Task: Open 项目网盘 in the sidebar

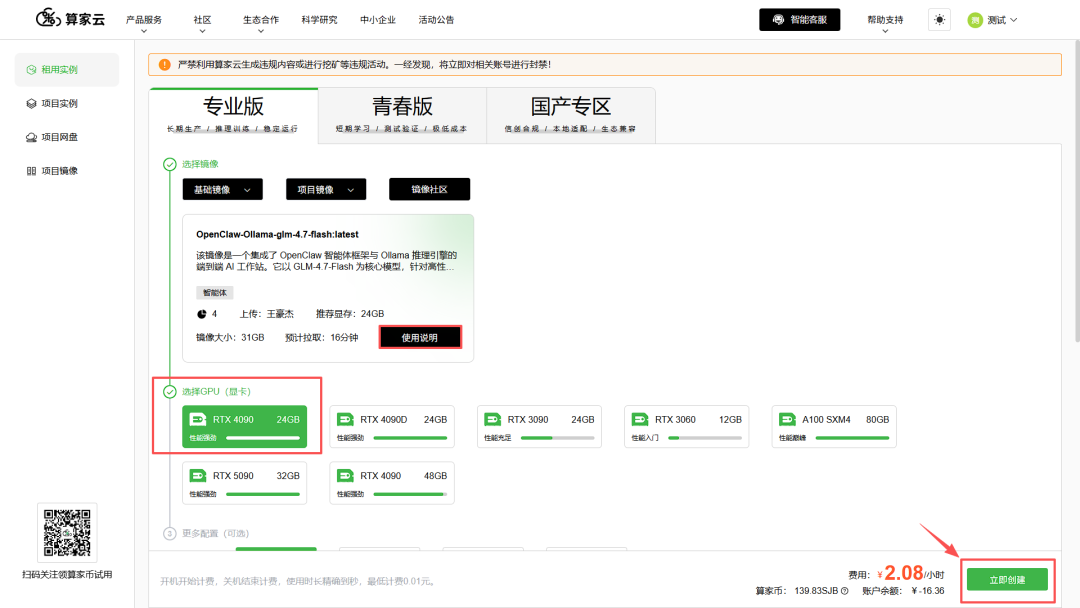Action: coord(67,137)
